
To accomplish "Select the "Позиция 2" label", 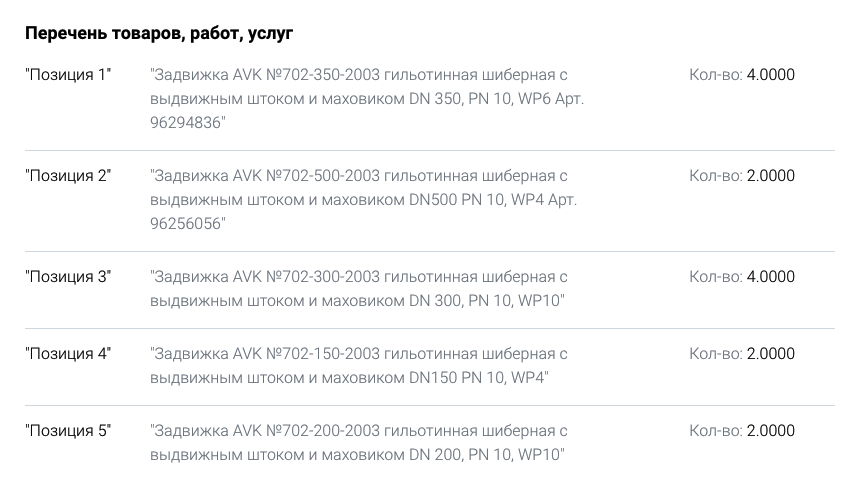I will [x=68, y=176].
